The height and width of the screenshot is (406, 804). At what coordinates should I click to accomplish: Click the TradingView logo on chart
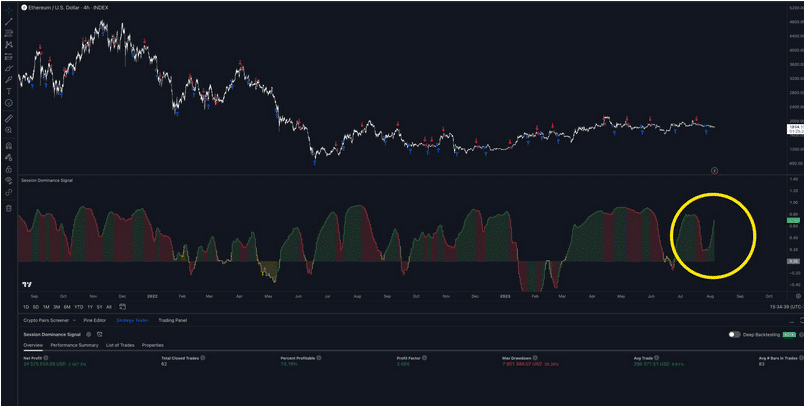[x=27, y=285]
